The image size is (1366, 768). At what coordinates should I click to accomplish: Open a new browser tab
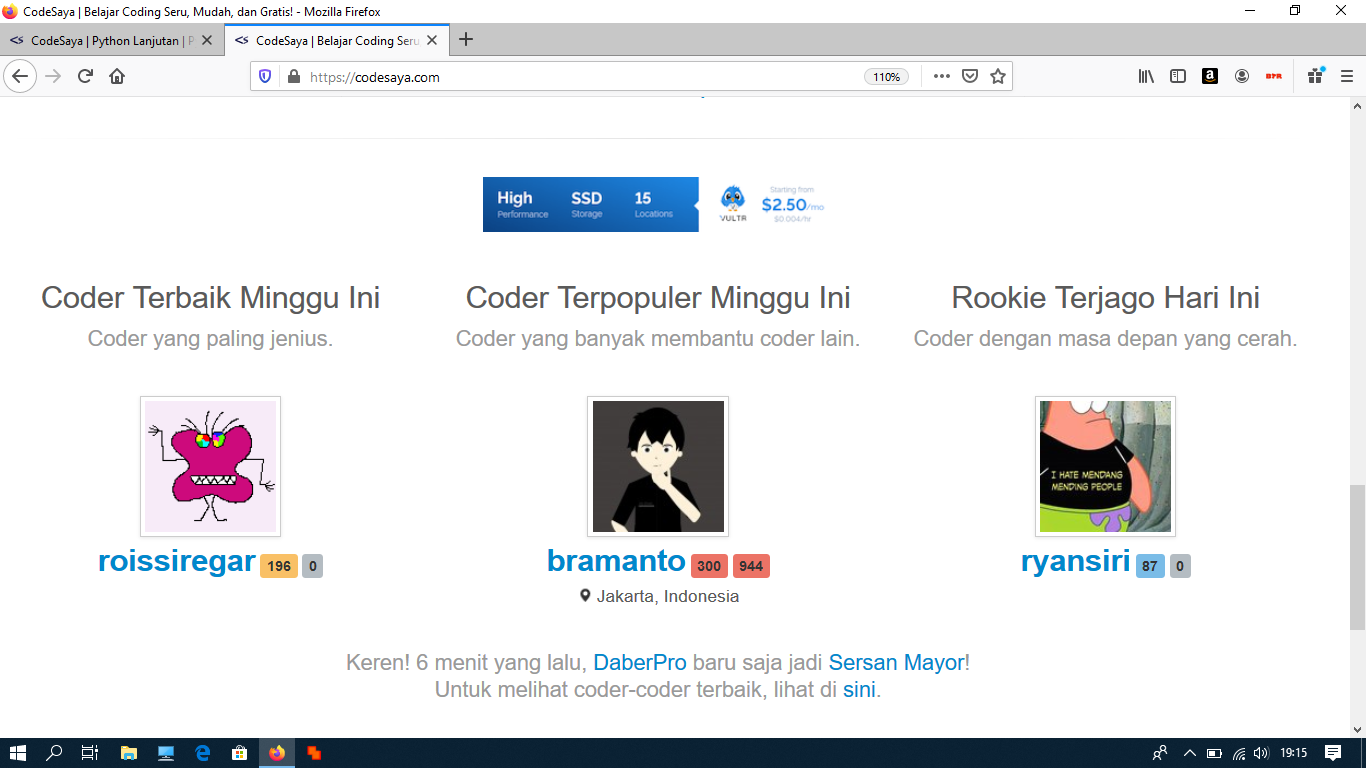[465, 40]
